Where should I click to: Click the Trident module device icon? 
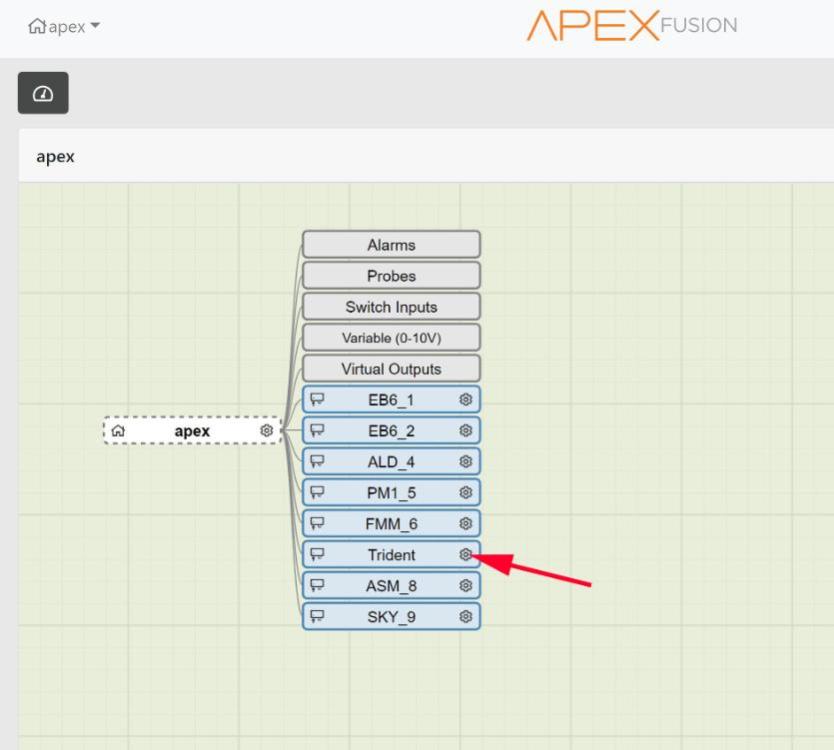point(318,555)
